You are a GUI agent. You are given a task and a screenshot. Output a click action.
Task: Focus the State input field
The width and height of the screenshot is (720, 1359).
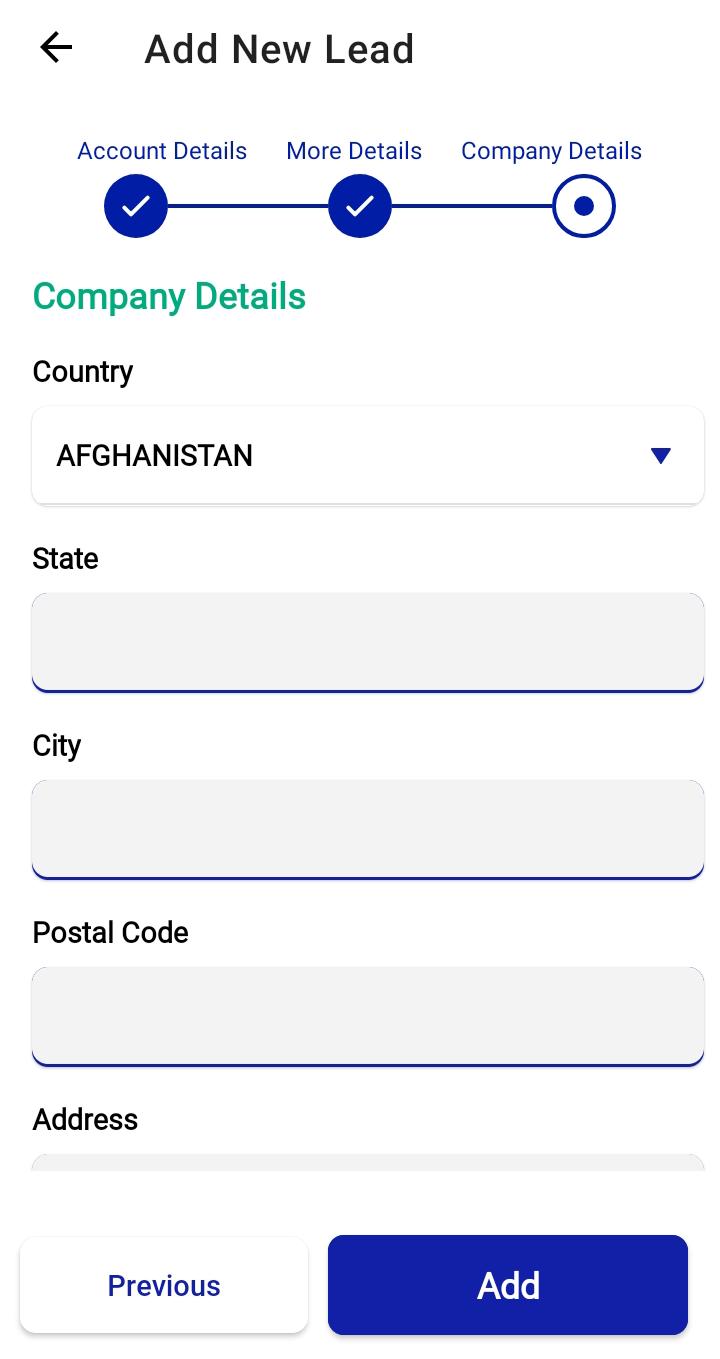(368, 641)
